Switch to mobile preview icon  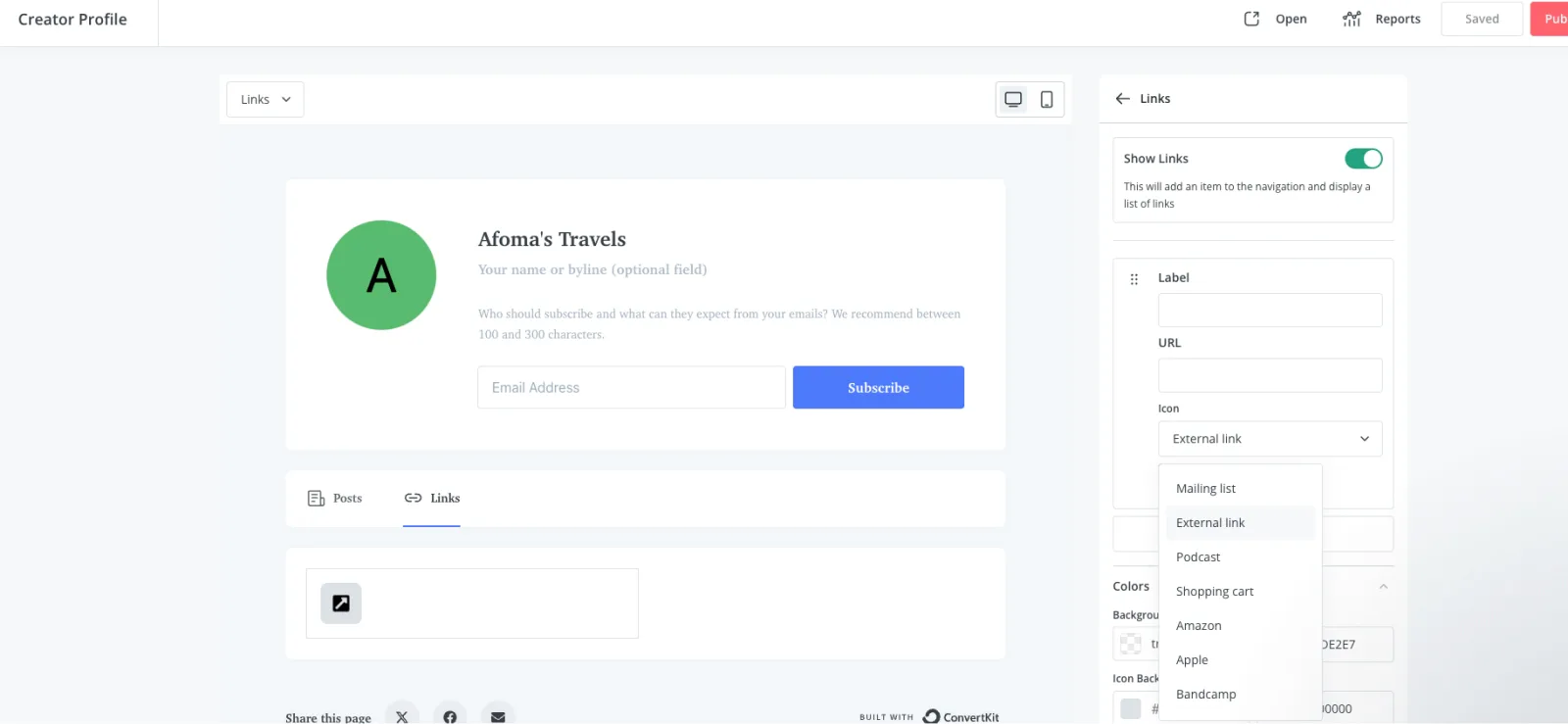[x=1047, y=99]
